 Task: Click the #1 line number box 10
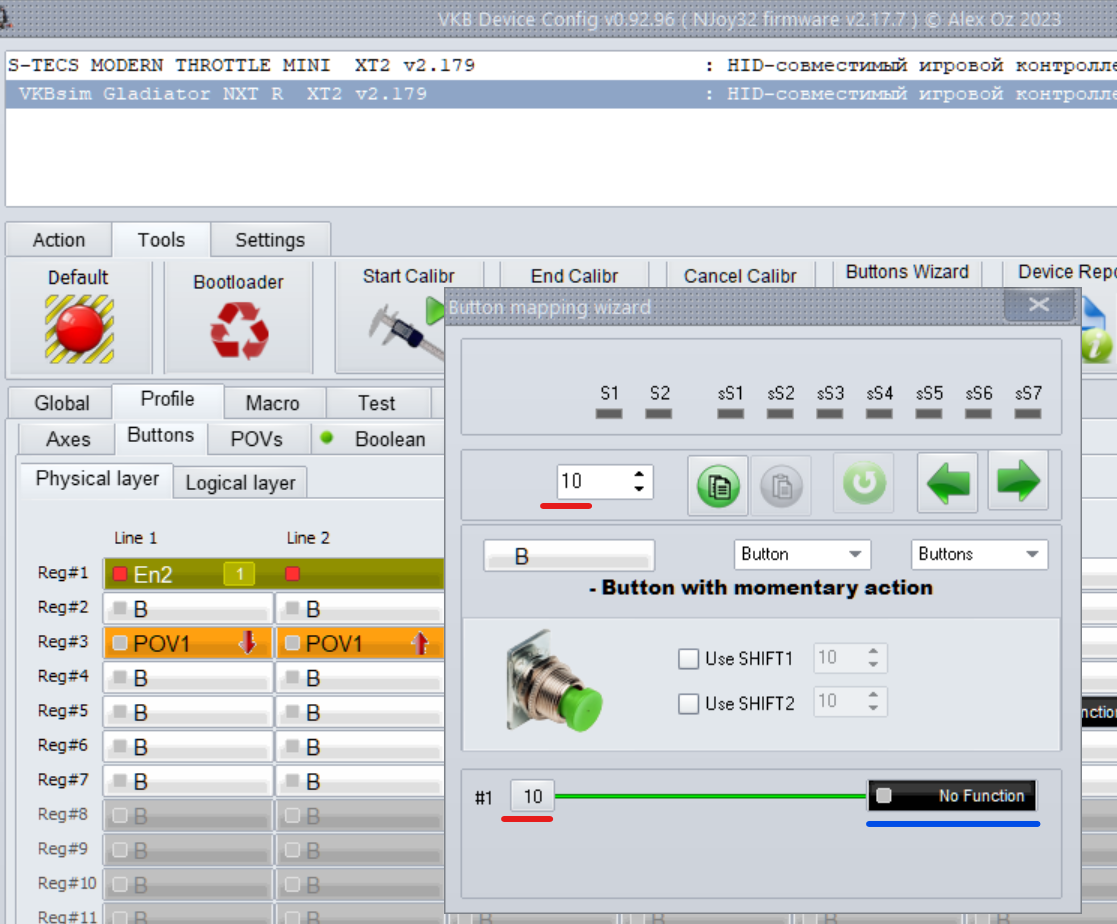click(x=532, y=796)
